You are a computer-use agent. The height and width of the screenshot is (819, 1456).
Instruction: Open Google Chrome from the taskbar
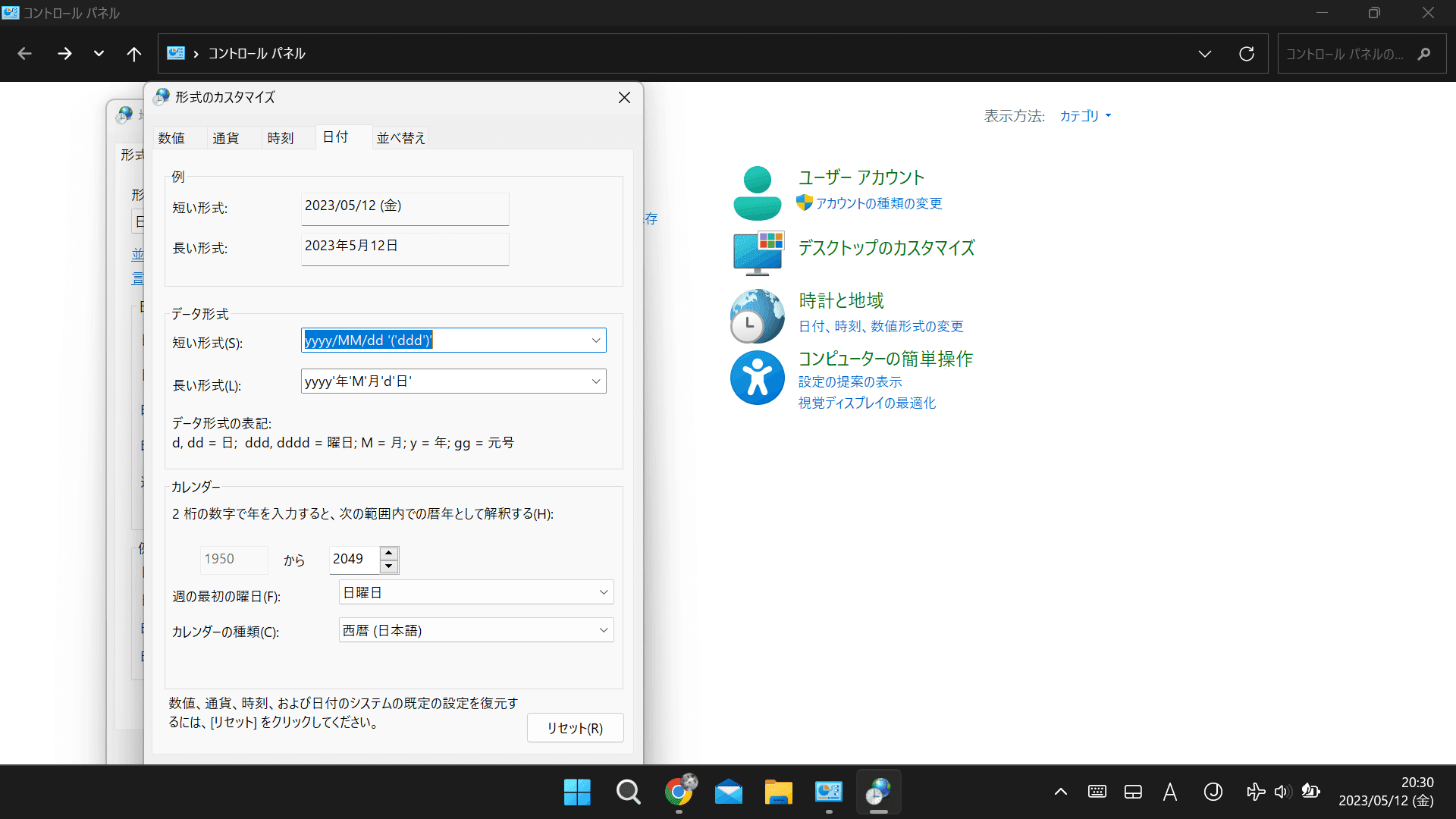(679, 792)
